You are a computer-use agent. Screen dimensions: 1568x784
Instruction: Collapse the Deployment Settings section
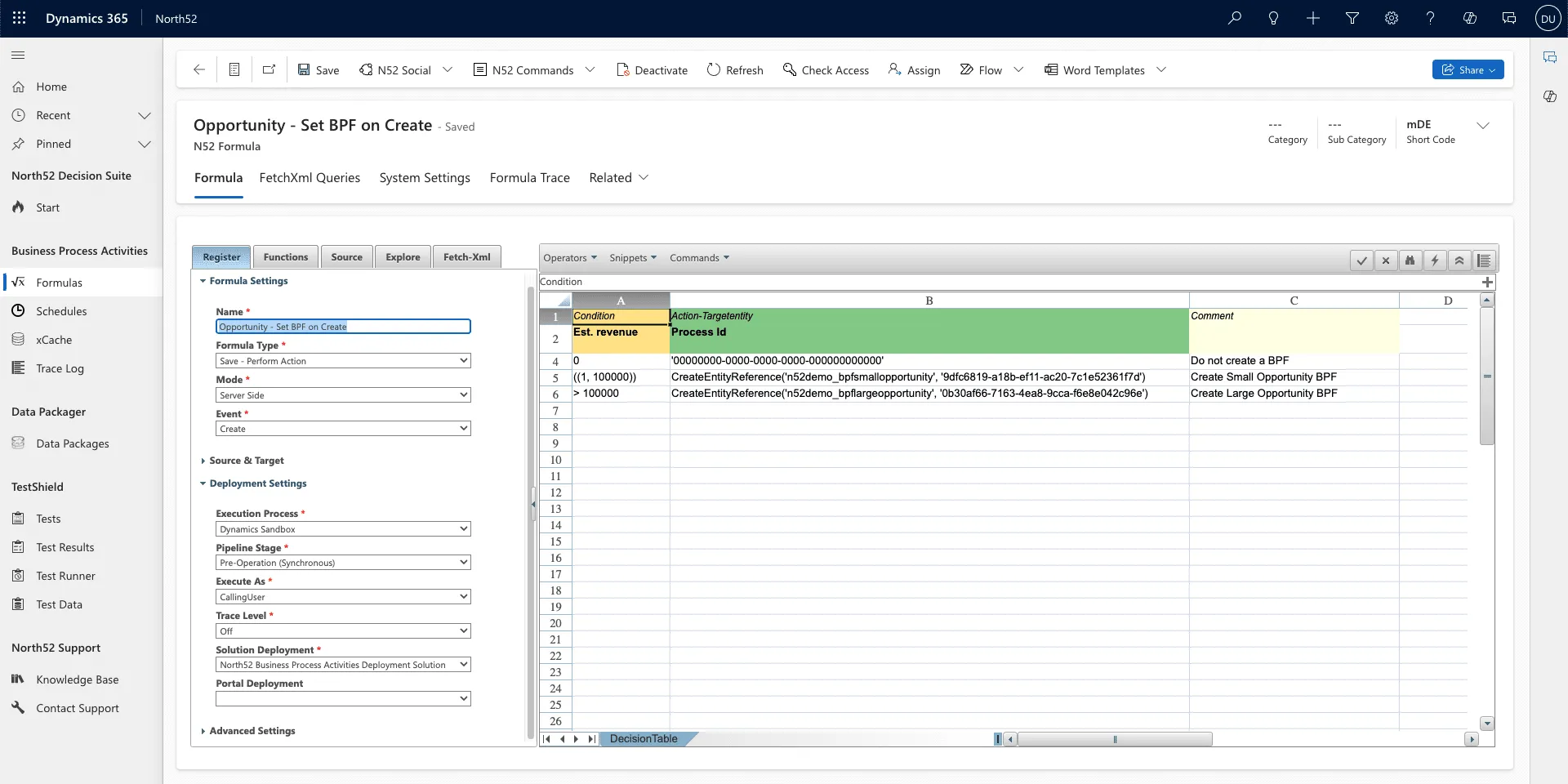254,483
